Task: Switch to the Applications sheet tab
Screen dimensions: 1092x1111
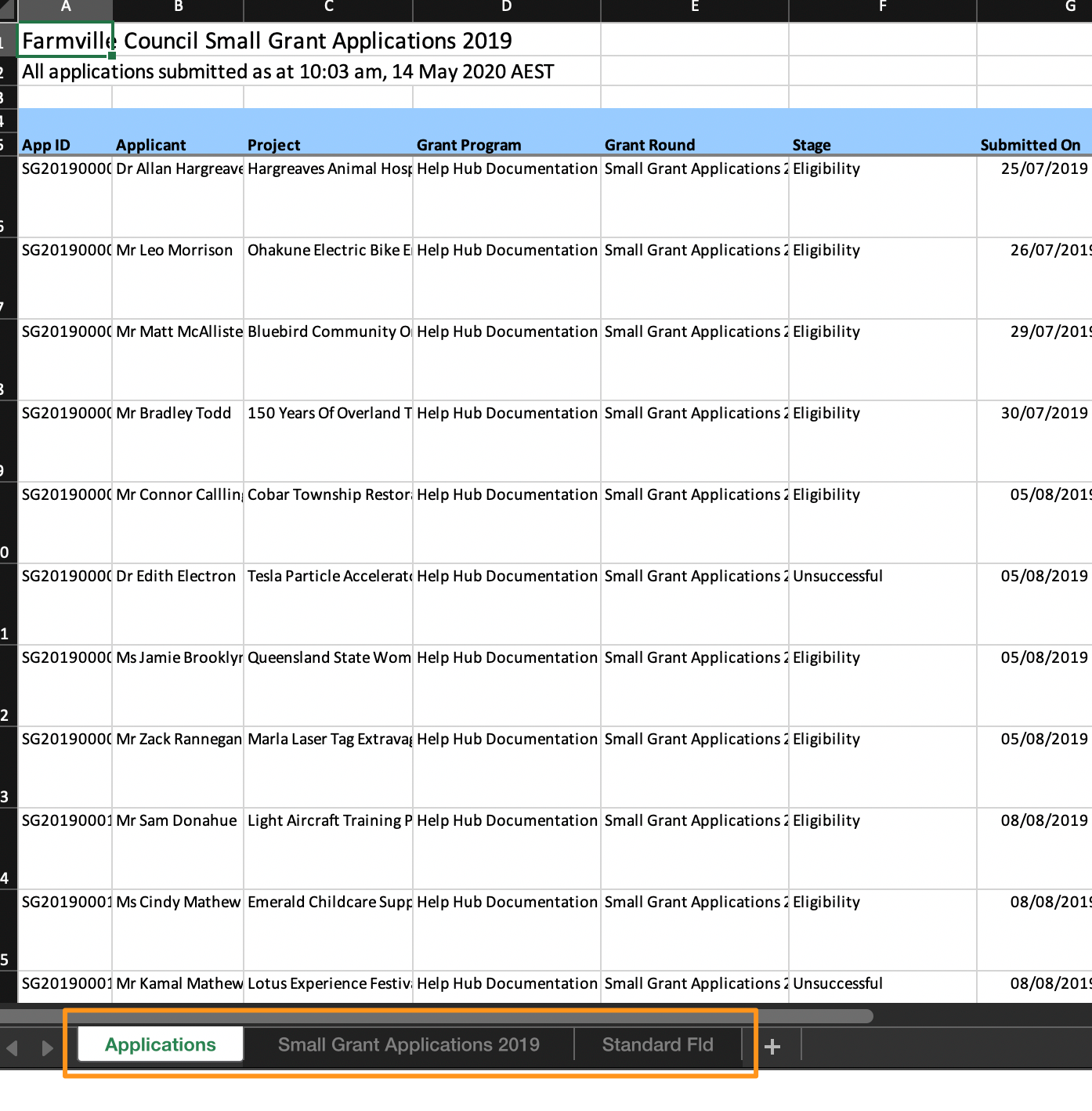Action: tap(161, 1045)
